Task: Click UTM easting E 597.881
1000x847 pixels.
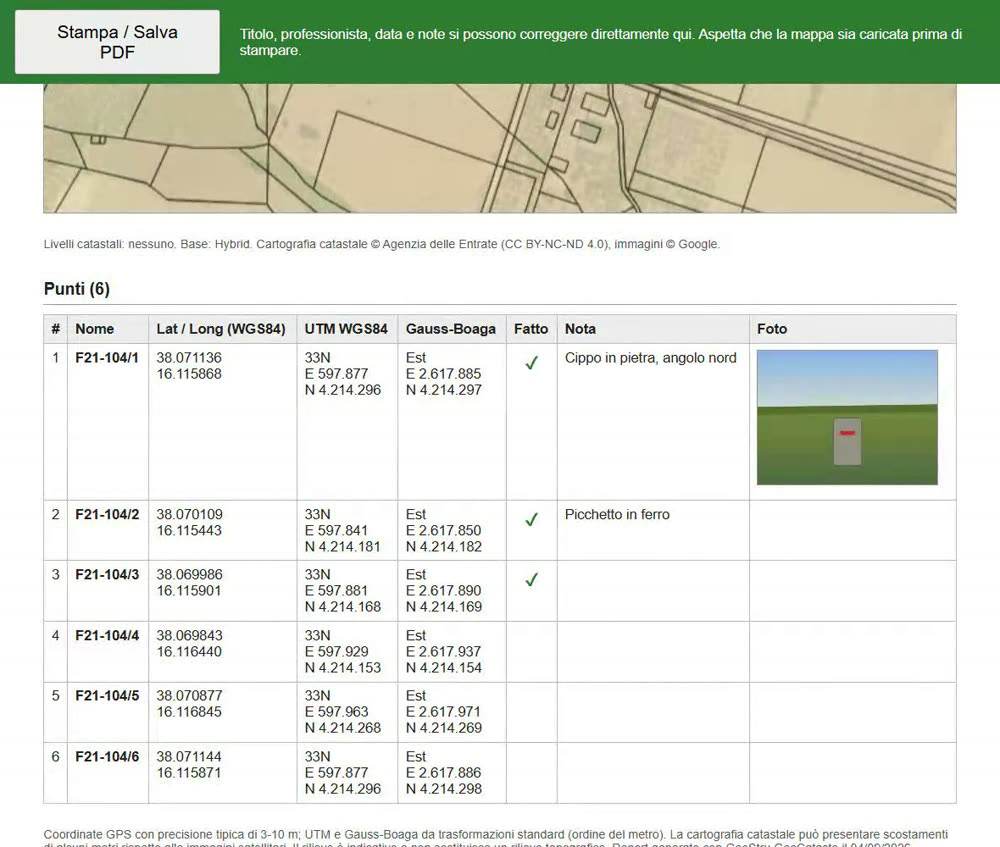Action: tap(337, 591)
